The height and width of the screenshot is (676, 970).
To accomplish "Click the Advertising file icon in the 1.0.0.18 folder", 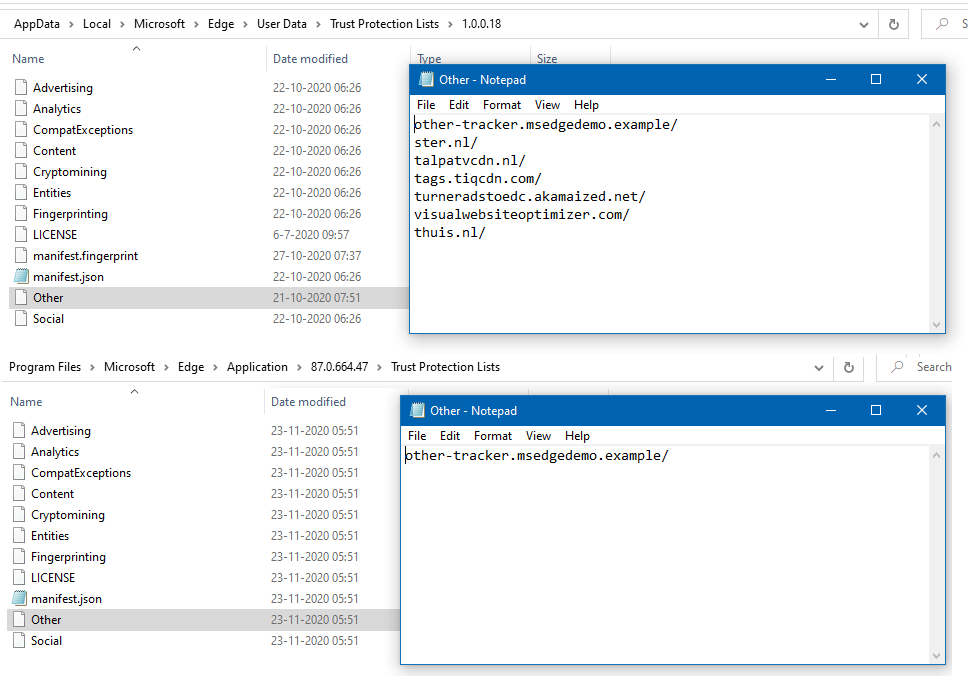I will pyautogui.click(x=21, y=87).
